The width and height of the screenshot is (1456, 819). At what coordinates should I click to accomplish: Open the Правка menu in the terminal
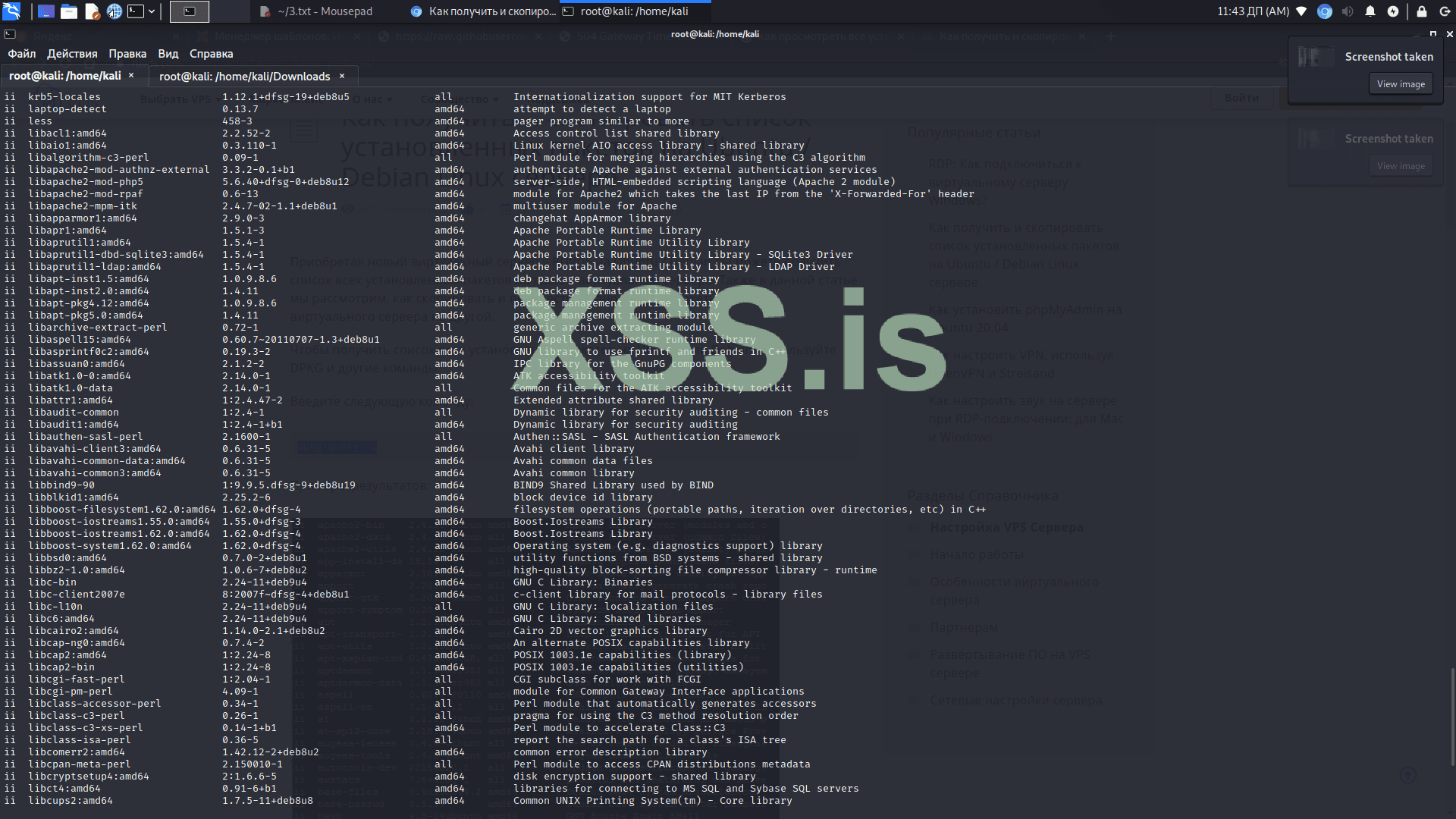point(127,54)
